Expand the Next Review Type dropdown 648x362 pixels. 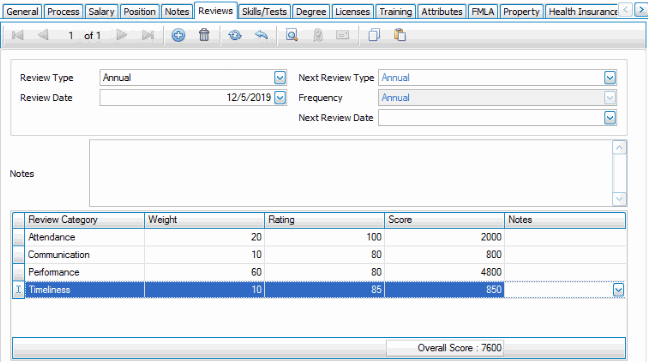coord(610,78)
